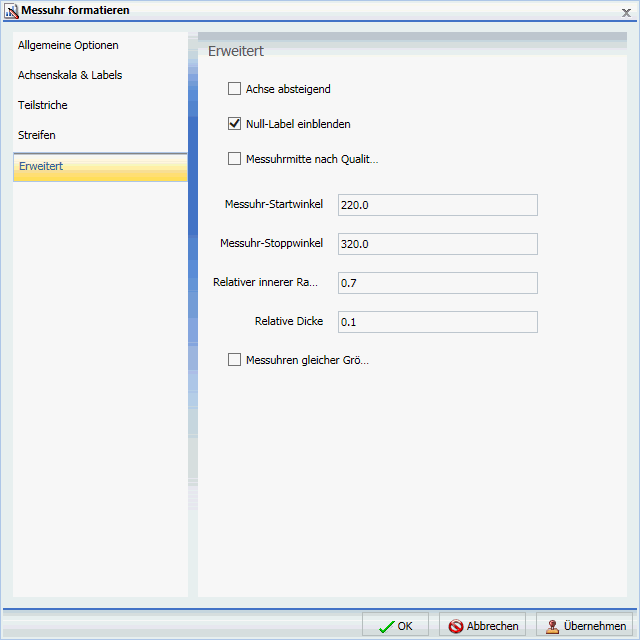Click the Messuhr formatieren title icon

click(x=11, y=11)
